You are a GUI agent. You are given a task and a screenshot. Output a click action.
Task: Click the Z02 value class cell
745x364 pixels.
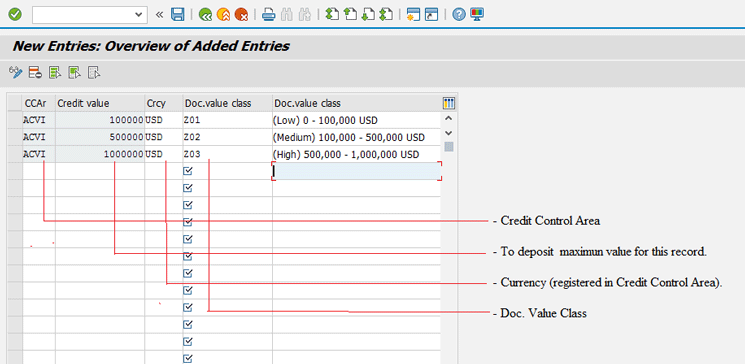(x=228, y=137)
